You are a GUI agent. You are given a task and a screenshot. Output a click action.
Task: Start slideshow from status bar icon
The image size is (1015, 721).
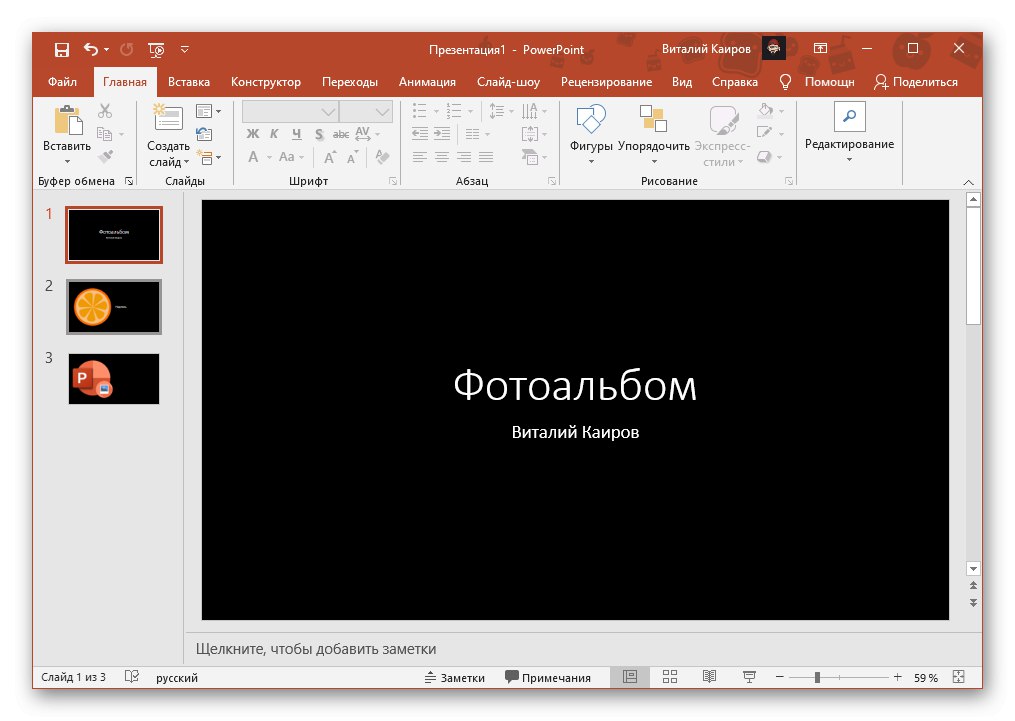(749, 677)
